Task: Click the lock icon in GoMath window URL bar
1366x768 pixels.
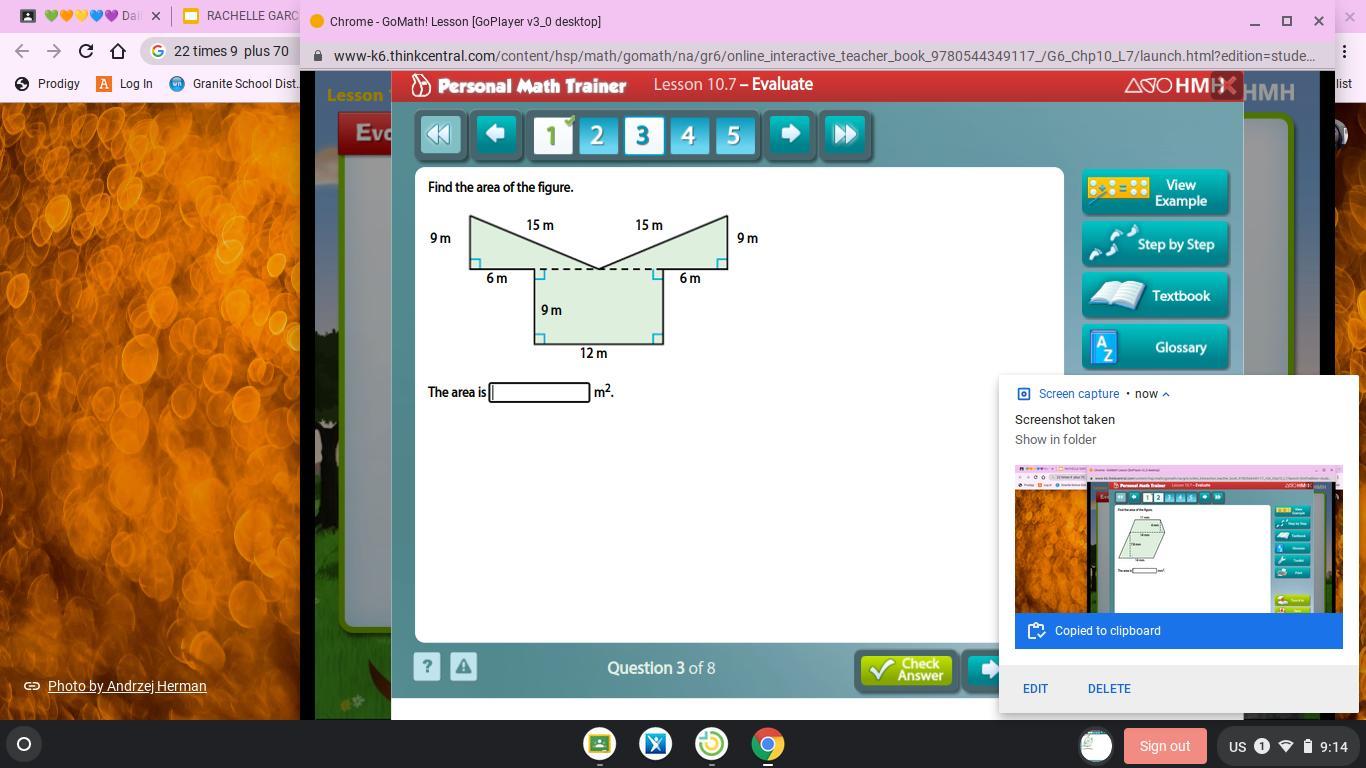Action: [x=318, y=56]
